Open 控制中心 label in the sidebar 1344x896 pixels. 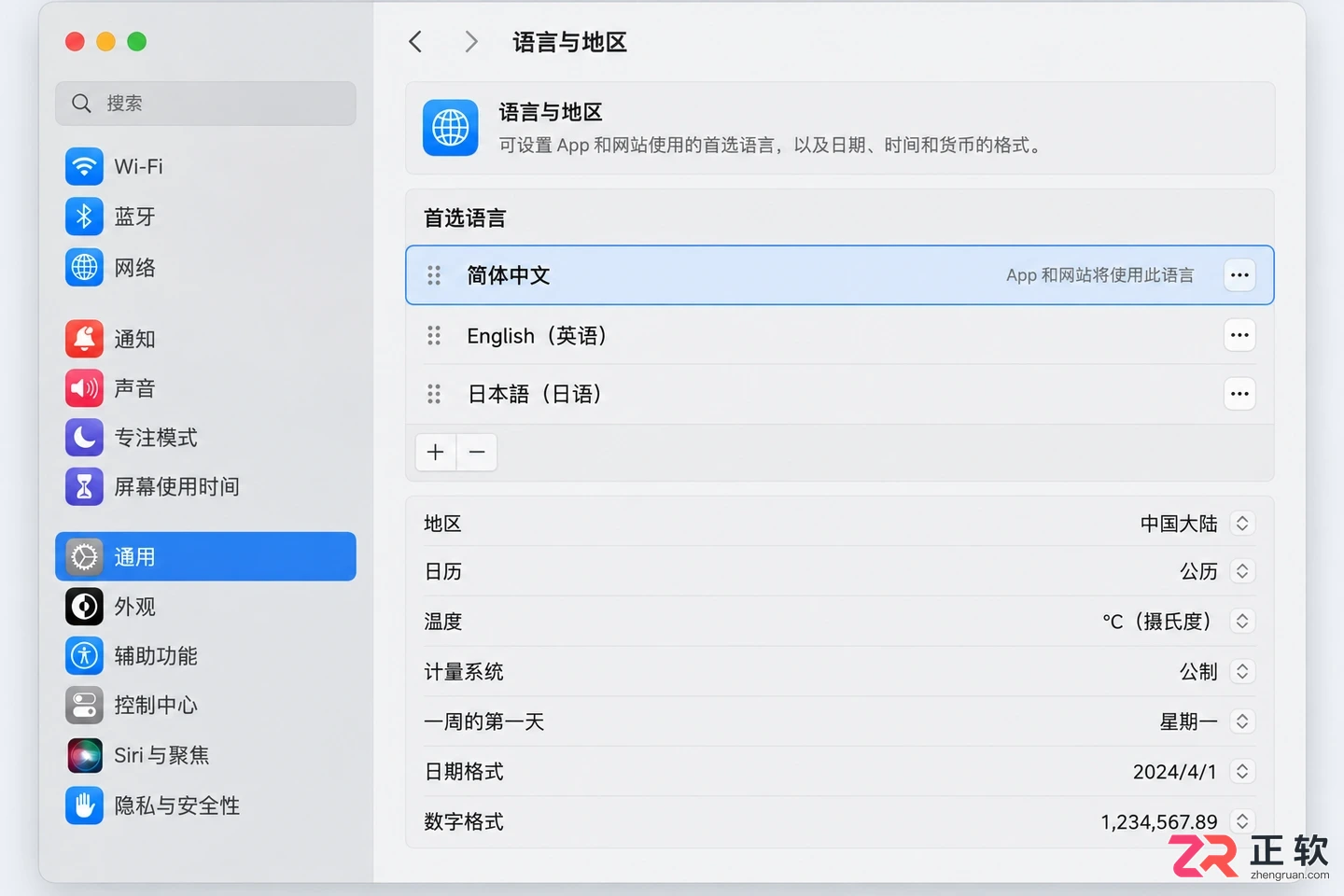[x=156, y=706]
